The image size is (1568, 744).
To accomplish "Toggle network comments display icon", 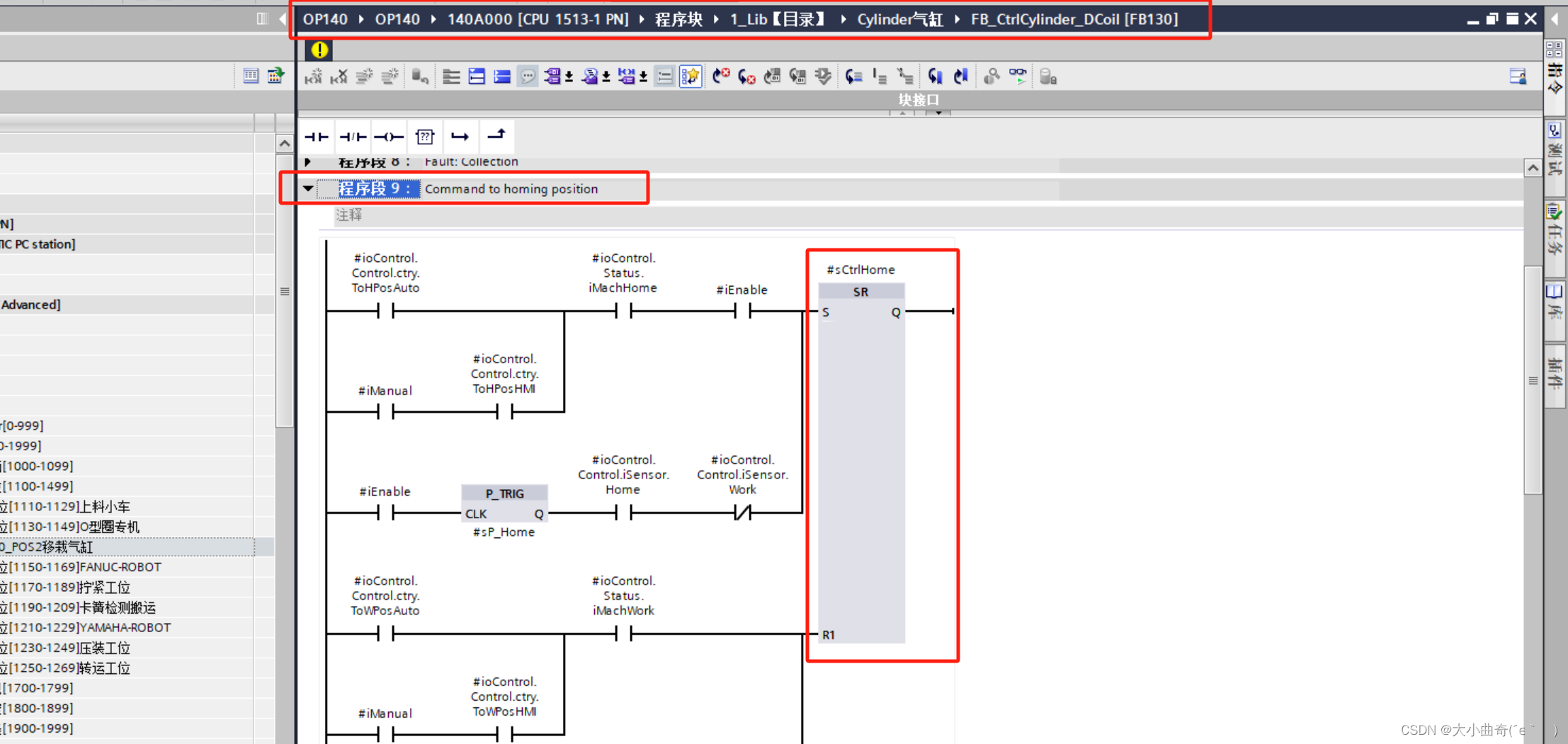I will [664, 76].
